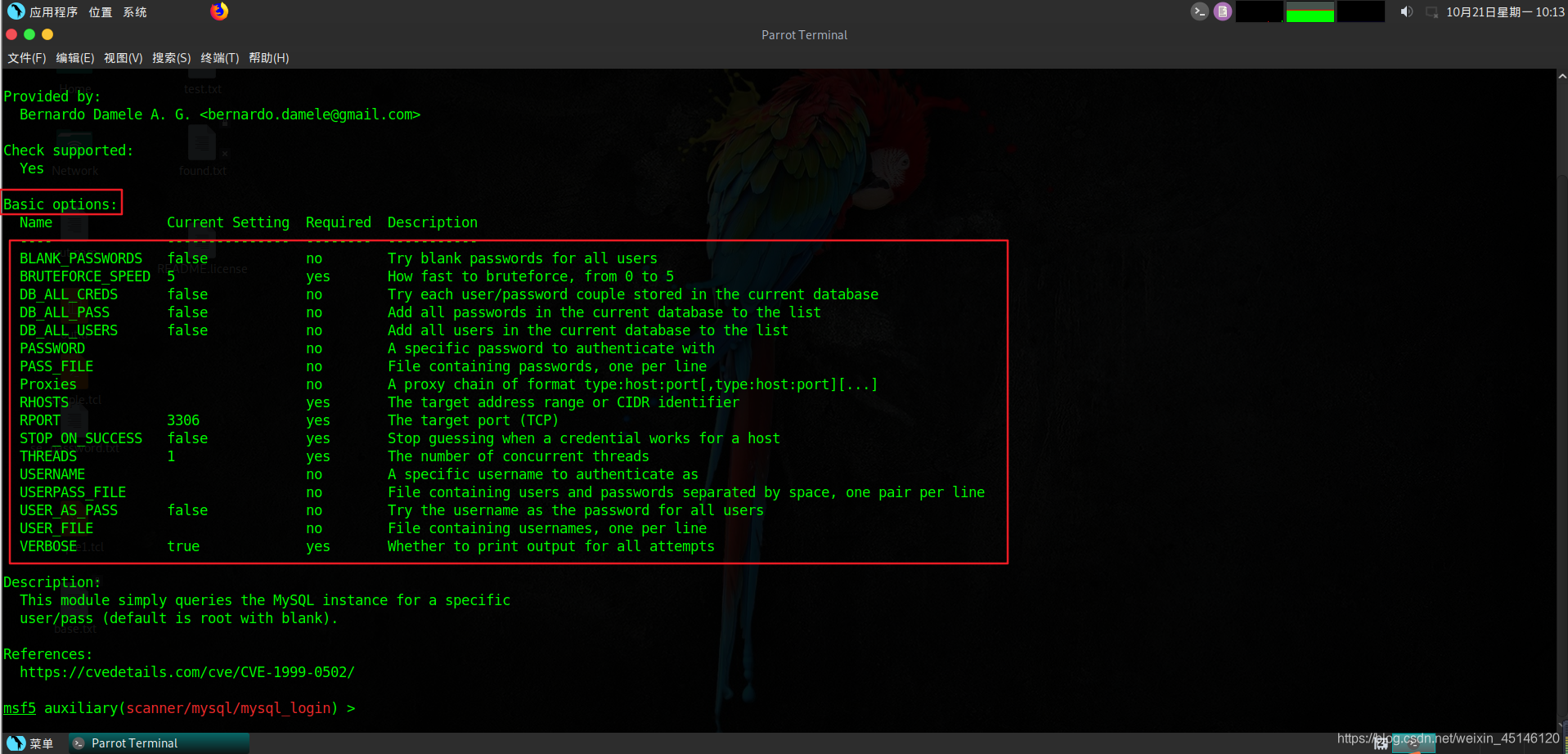
Task: Click the STOP_ON_SUCCESS option name
Action: coord(81,438)
